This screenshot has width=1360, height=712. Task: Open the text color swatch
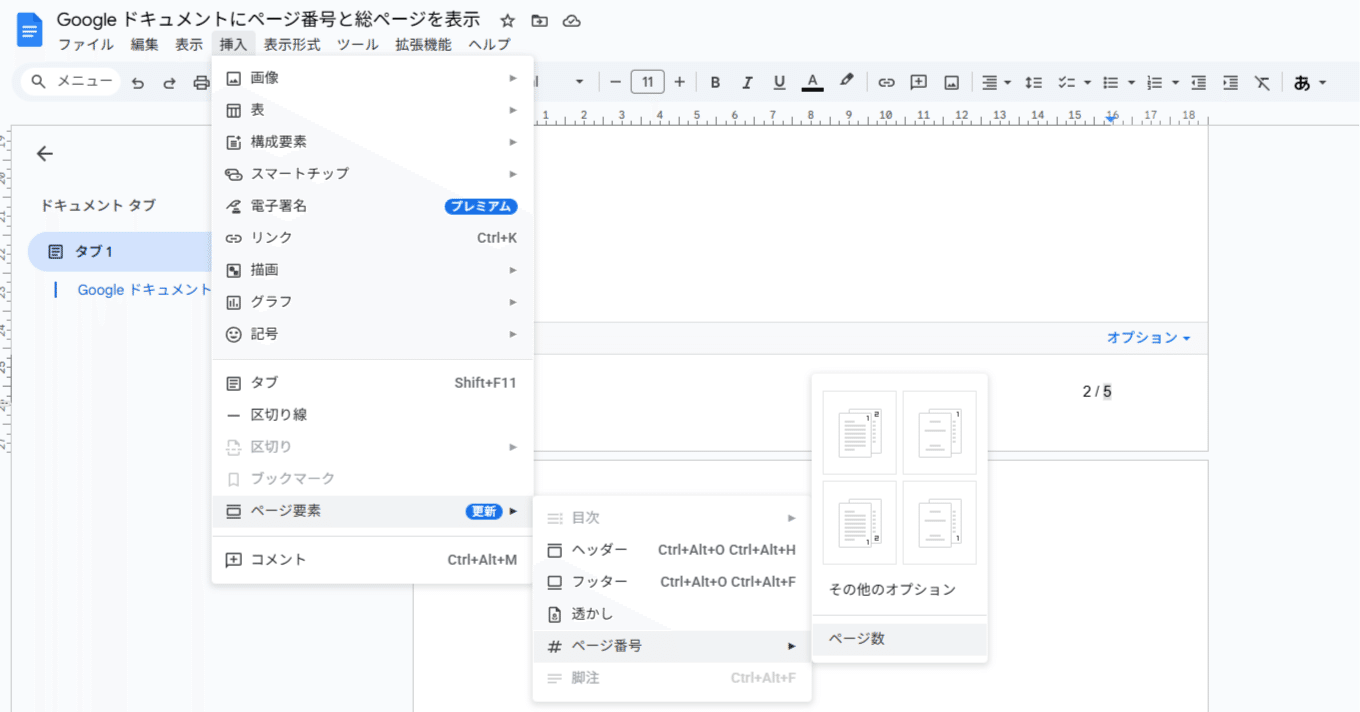pyautogui.click(x=813, y=81)
